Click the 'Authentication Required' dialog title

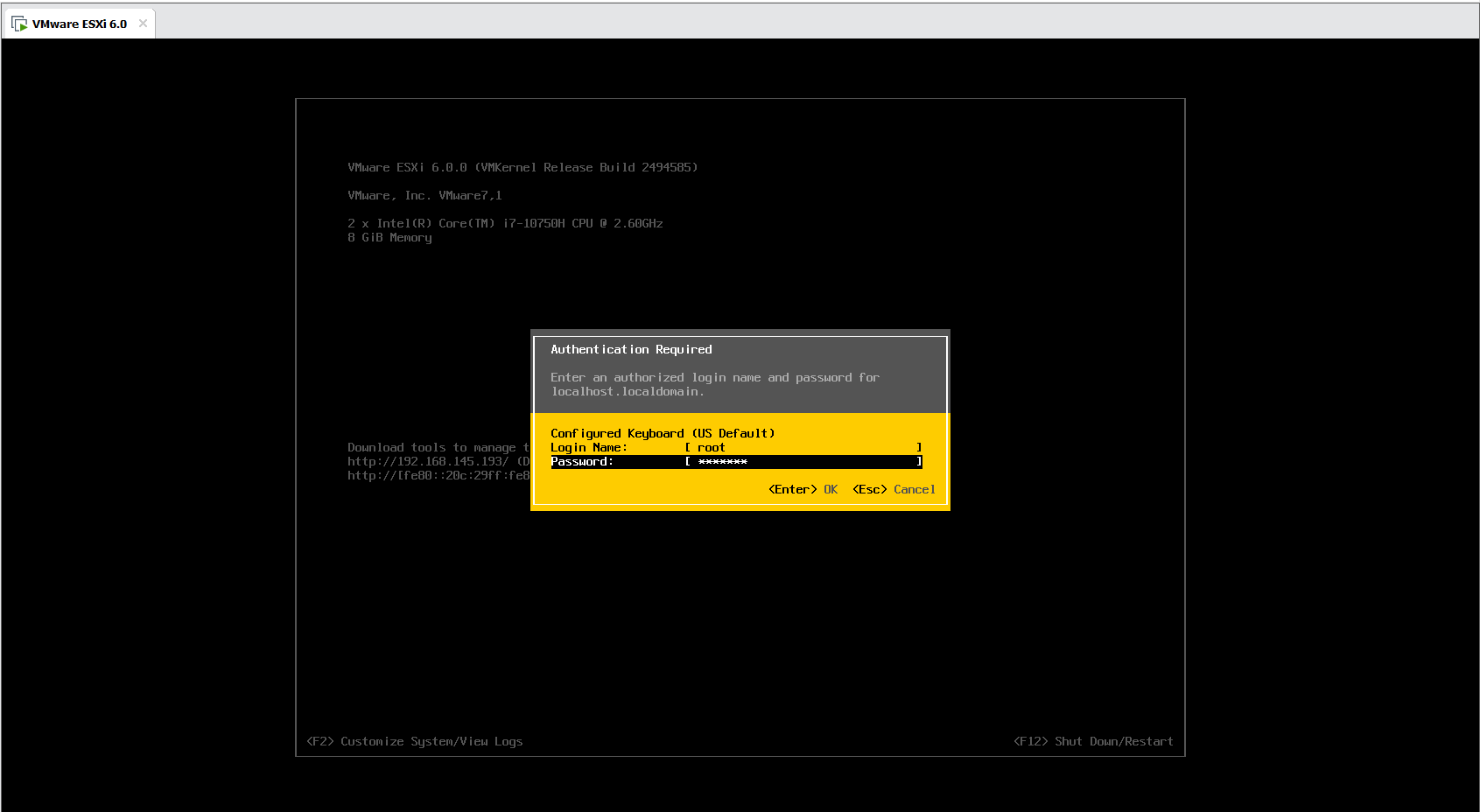click(x=631, y=349)
